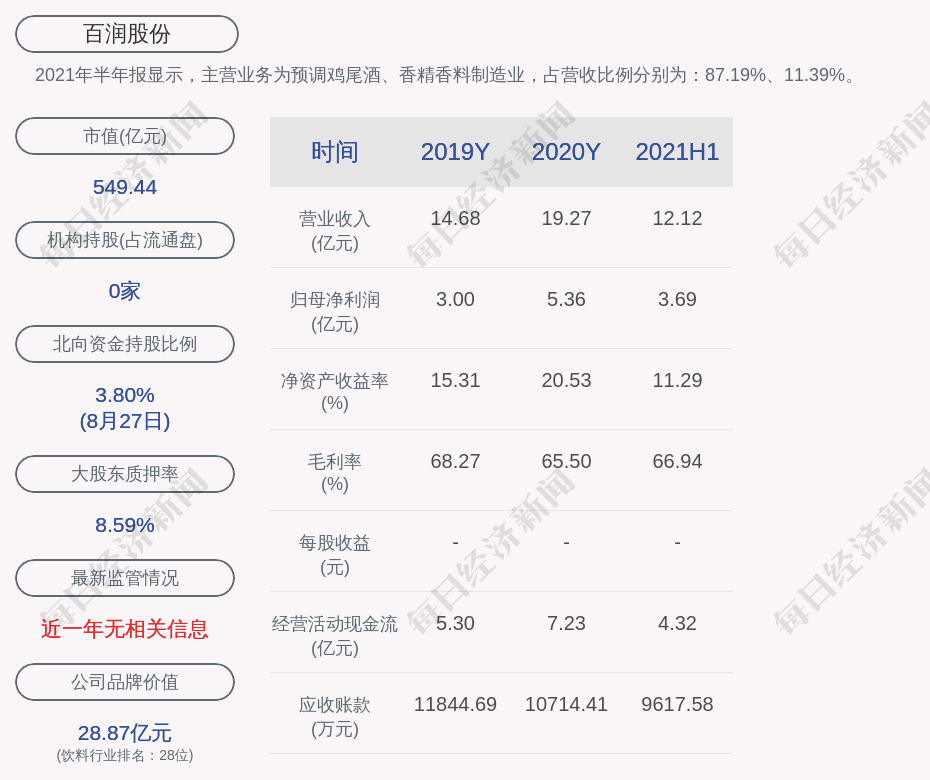The height and width of the screenshot is (780, 930).
Task: Click the 应收账款 value 11844.69
Action: point(455,704)
